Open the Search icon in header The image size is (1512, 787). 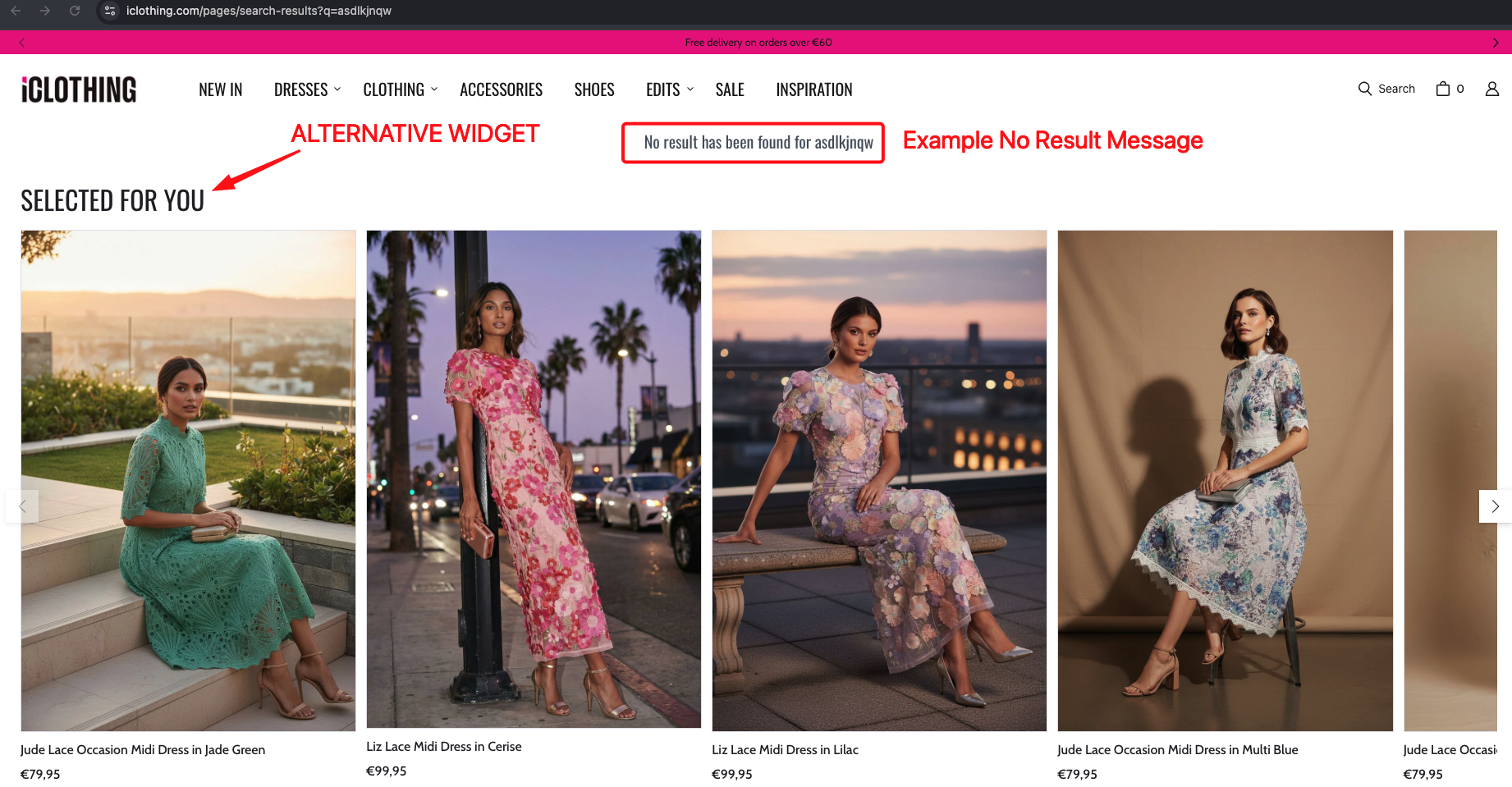point(1386,88)
